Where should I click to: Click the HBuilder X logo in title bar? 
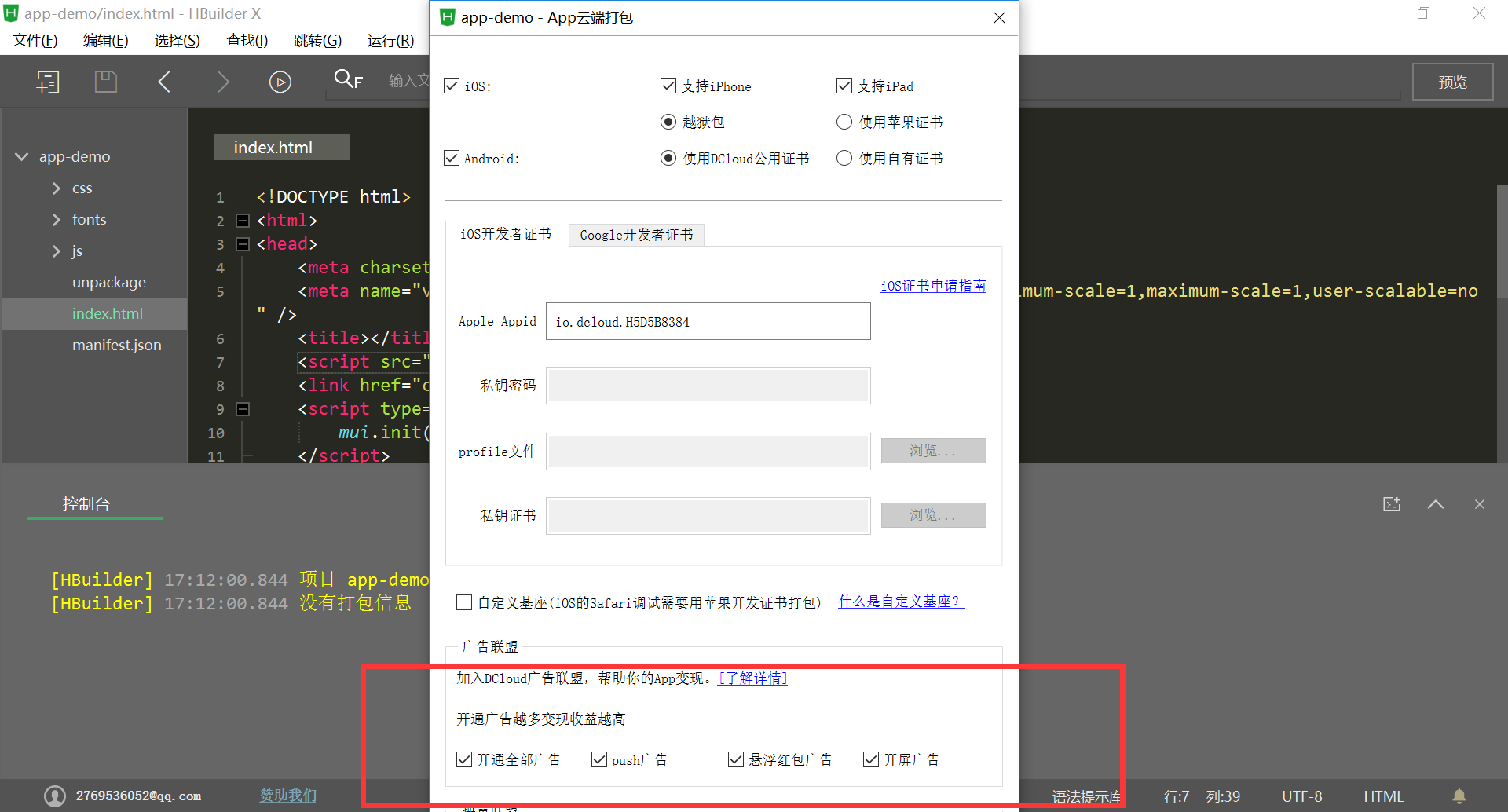pyautogui.click(x=11, y=13)
